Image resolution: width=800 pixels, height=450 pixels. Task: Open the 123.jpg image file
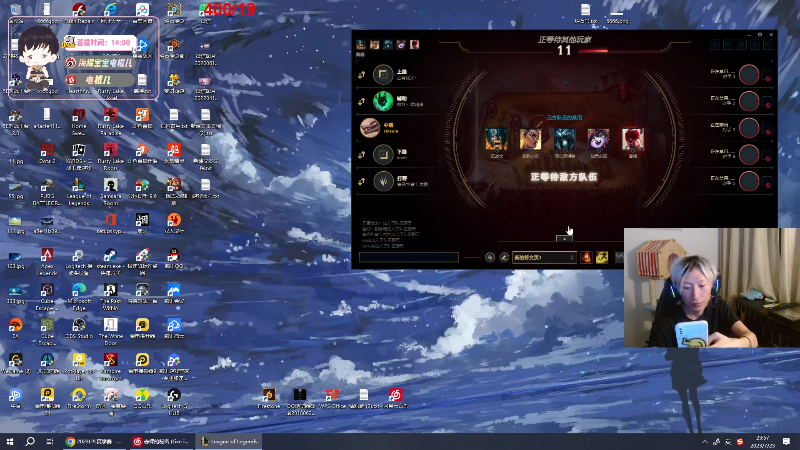pos(15,259)
